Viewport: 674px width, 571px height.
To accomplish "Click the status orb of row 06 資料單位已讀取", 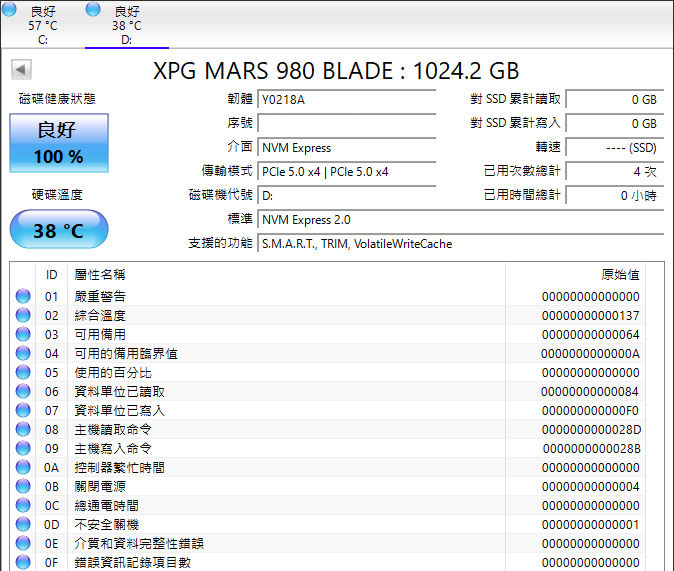I will click(23, 391).
